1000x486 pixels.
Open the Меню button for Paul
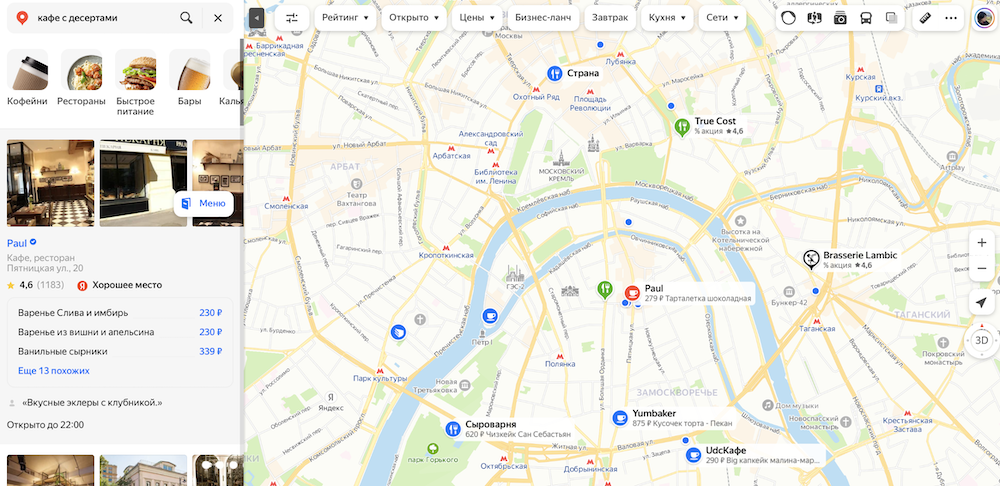(204, 203)
